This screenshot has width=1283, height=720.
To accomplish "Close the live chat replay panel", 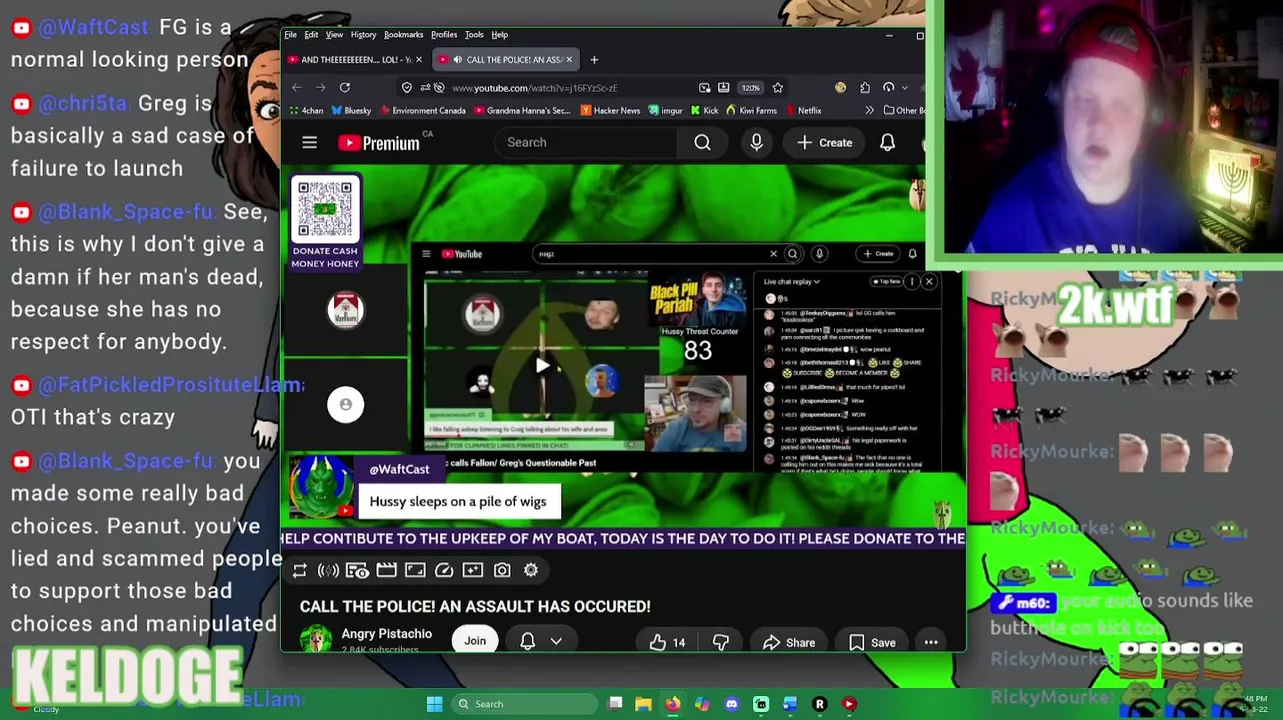I will (929, 282).
